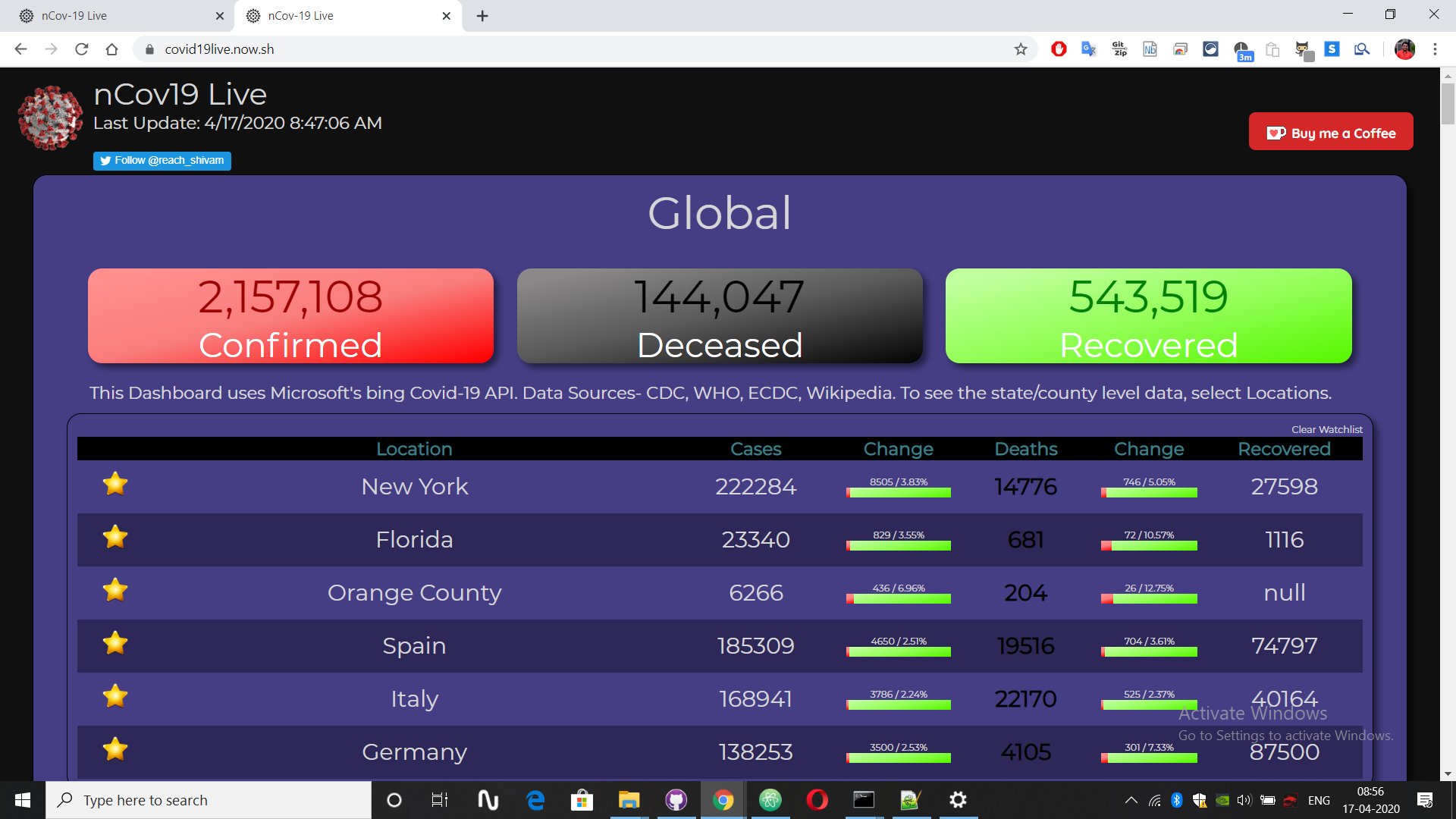Screen dimensions: 1456x819
Task: Click the Cases column header
Action: [755, 449]
